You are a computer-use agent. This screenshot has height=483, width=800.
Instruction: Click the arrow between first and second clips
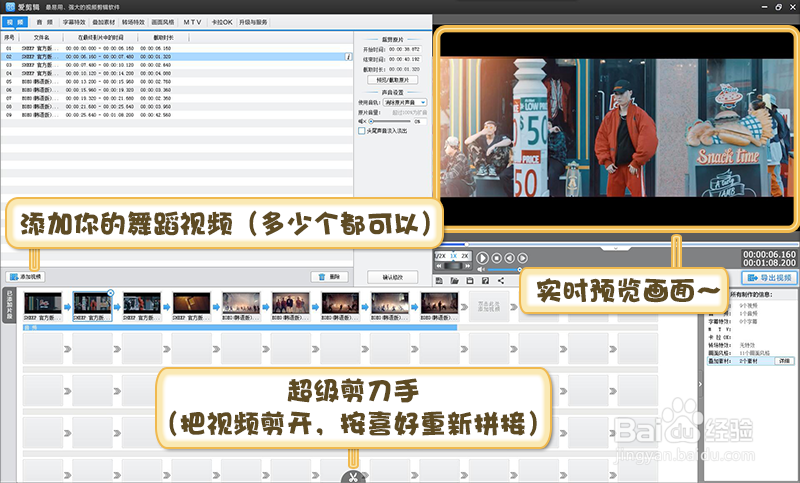[67, 307]
